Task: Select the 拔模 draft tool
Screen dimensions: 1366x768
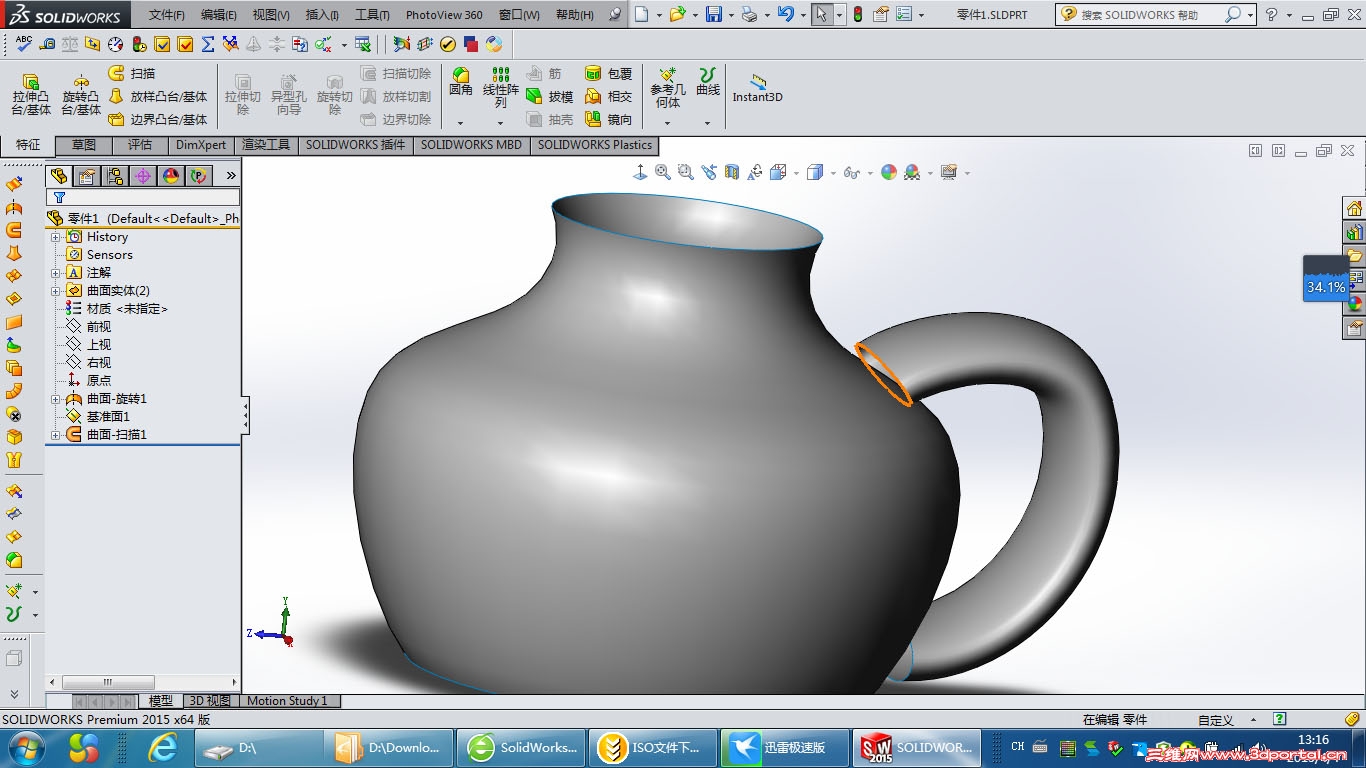Action: pyautogui.click(x=550, y=96)
